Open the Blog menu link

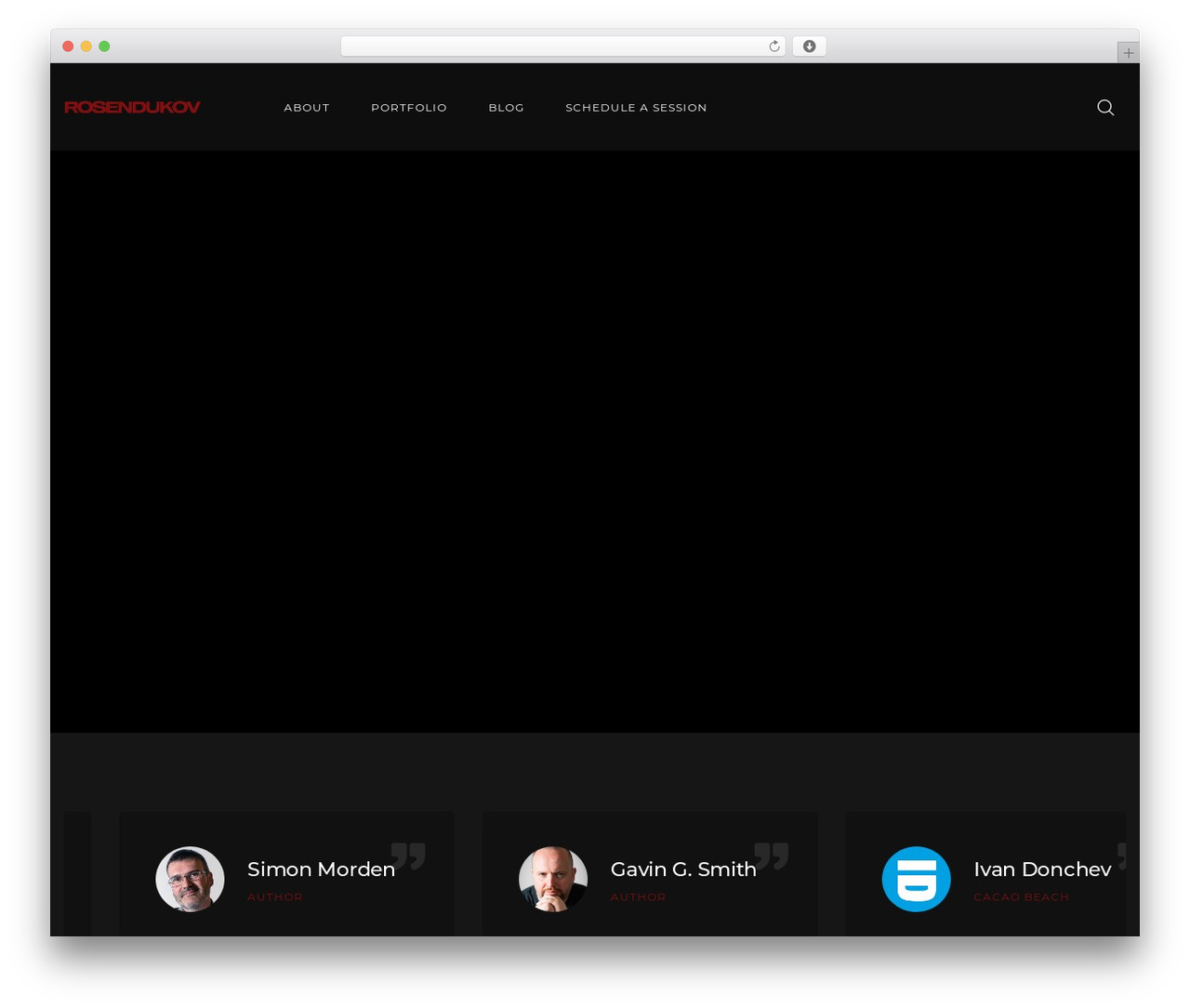(x=507, y=108)
